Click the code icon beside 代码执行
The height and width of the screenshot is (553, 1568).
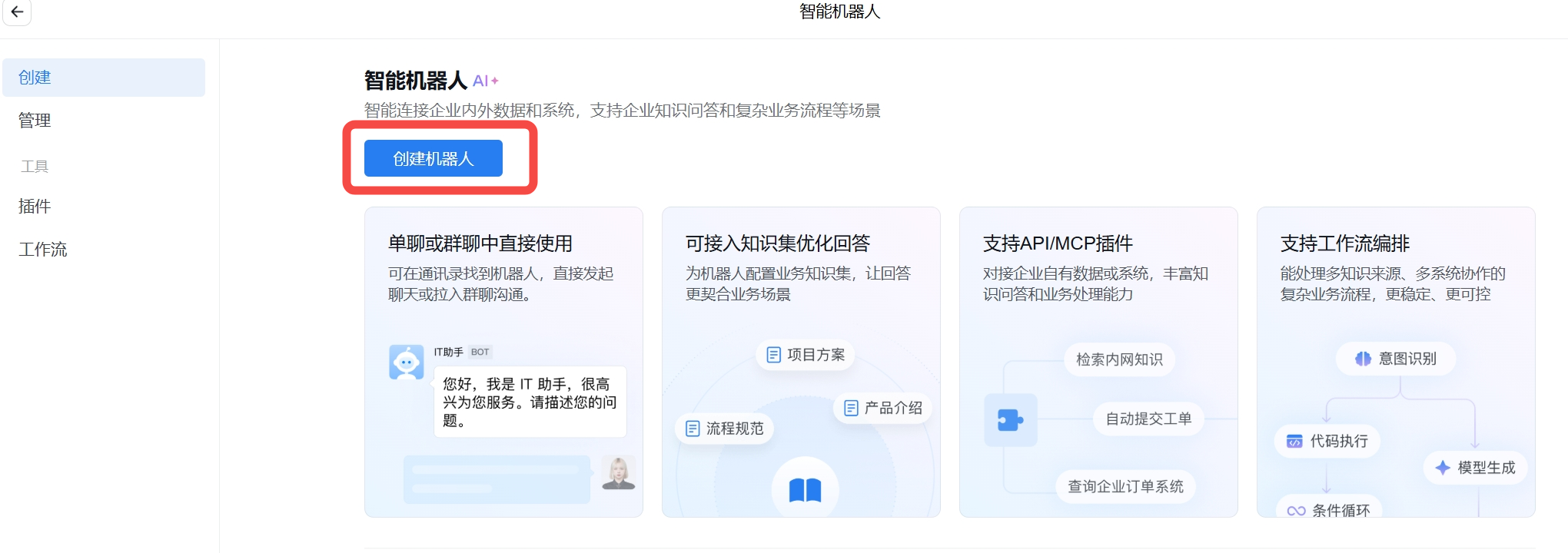(1294, 441)
